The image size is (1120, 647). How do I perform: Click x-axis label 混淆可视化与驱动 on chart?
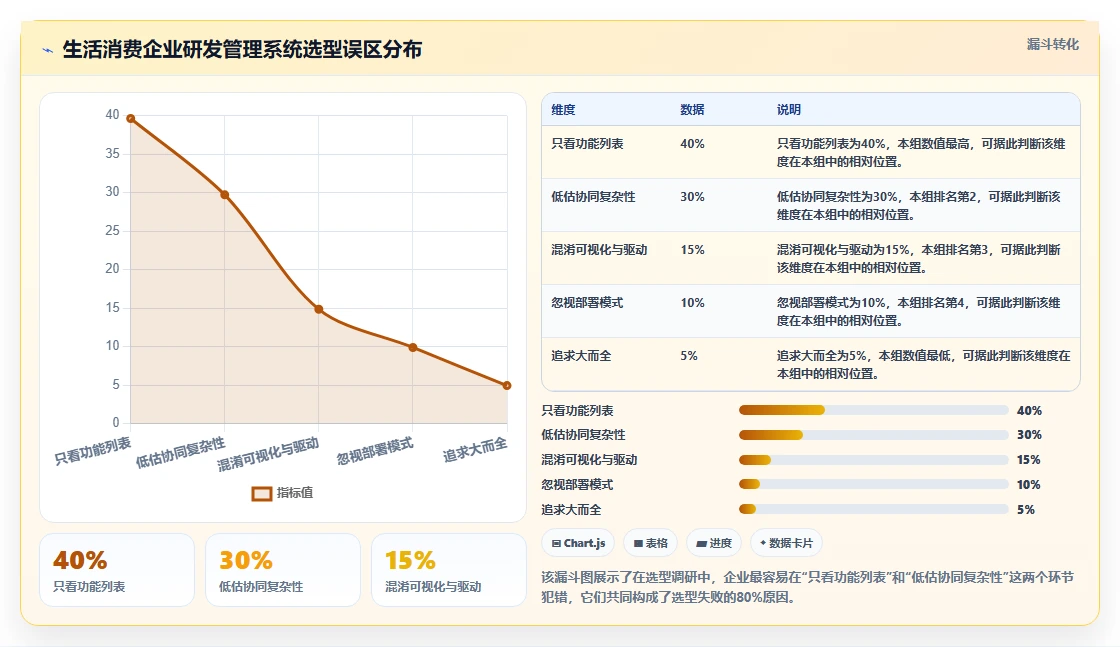coord(269,455)
